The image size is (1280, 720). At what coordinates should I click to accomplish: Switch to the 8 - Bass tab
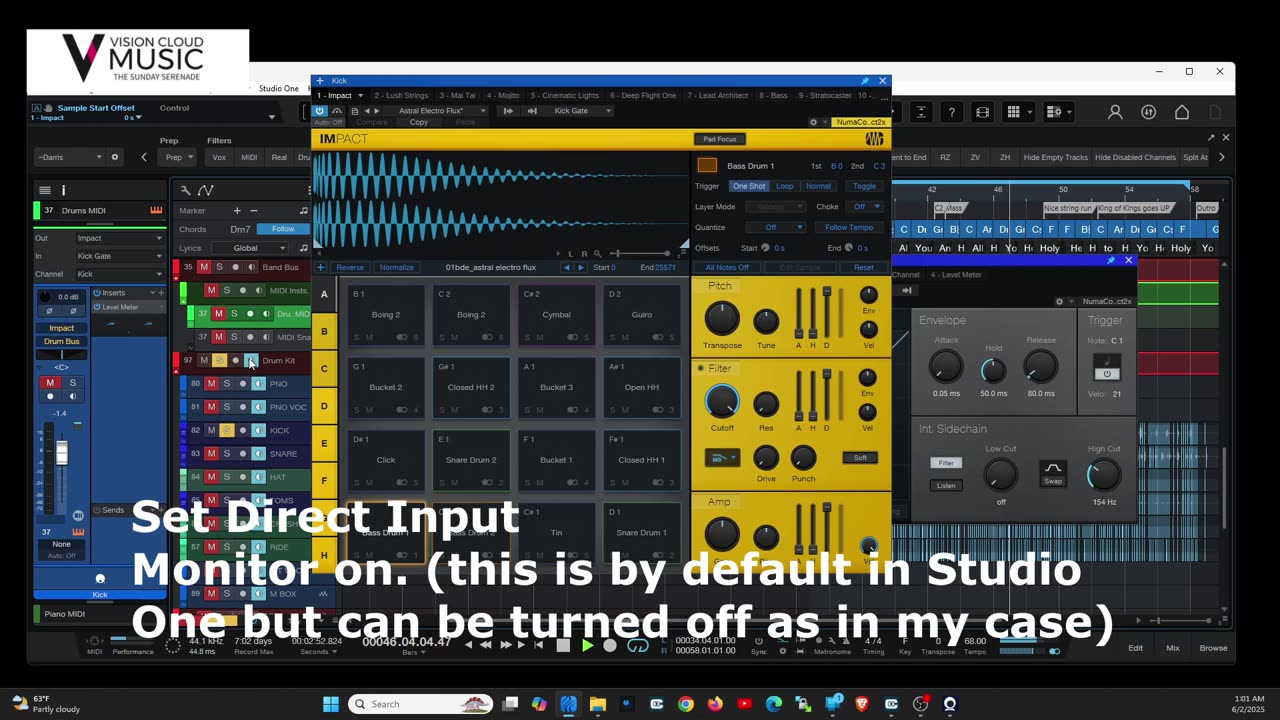pos(773,96)
